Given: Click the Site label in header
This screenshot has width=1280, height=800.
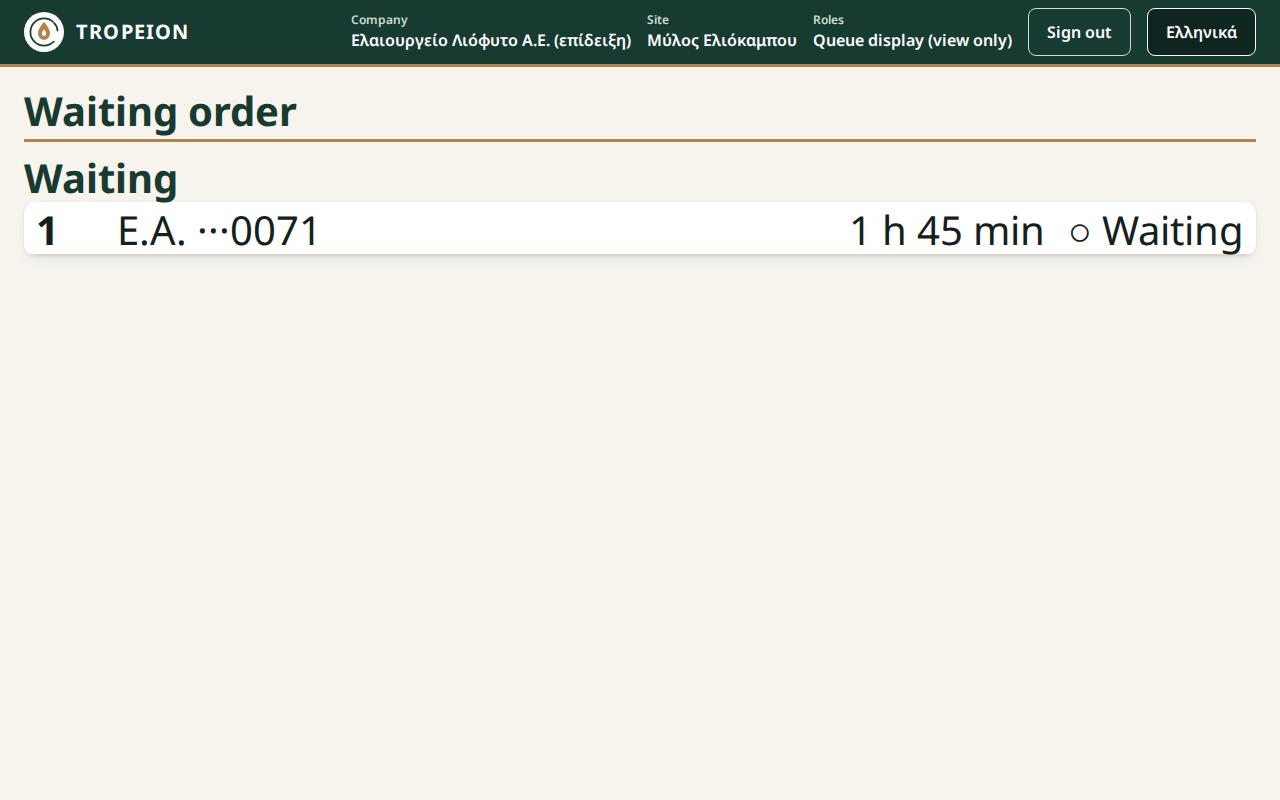Looking at the screenshot, I should click(658, 19).
